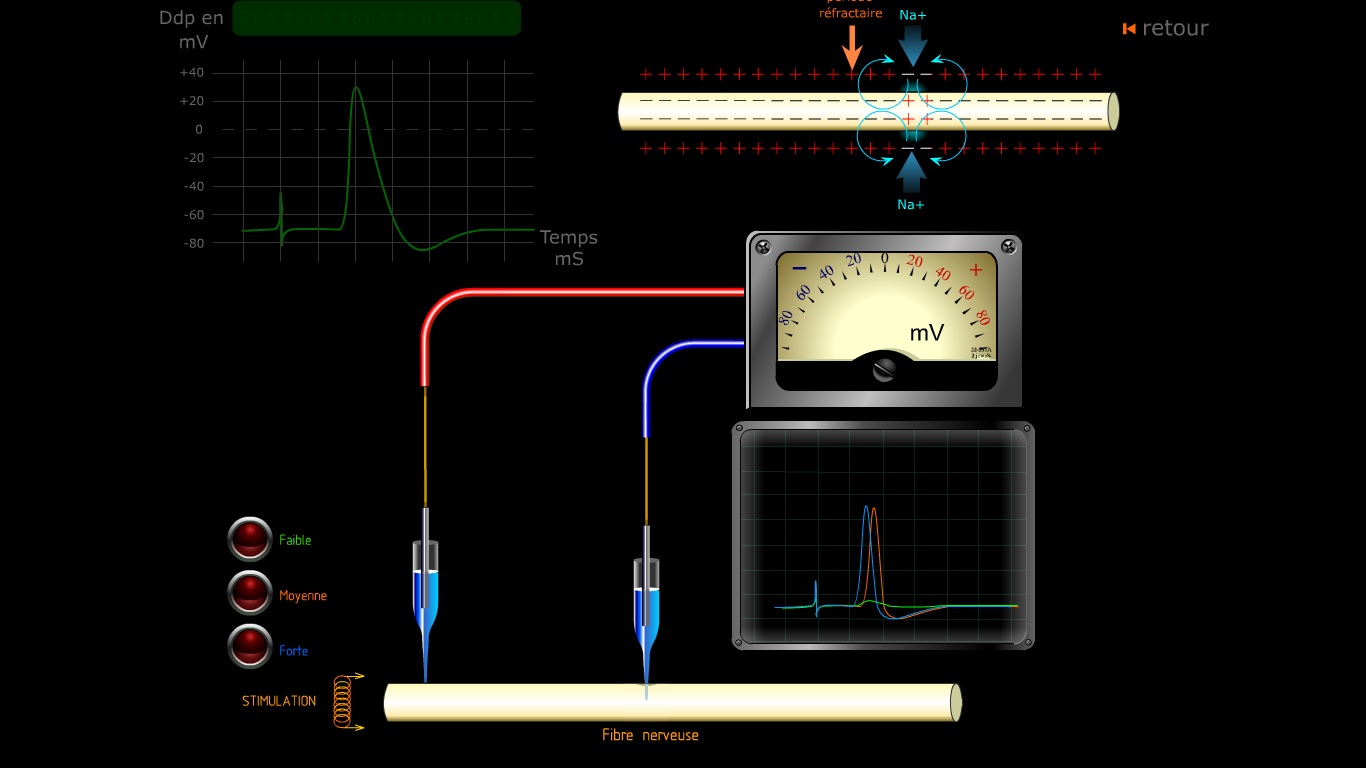Viewport: 1366px width, 768px height.
Task: Click the blue Forte label
Action: (x=294, y=651)
